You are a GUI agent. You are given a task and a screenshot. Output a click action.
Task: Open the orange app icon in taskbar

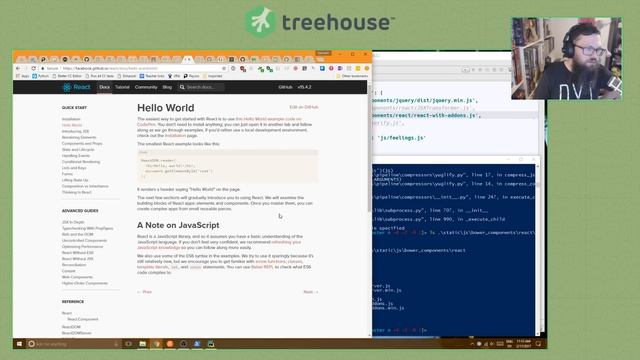coord(170,344)
